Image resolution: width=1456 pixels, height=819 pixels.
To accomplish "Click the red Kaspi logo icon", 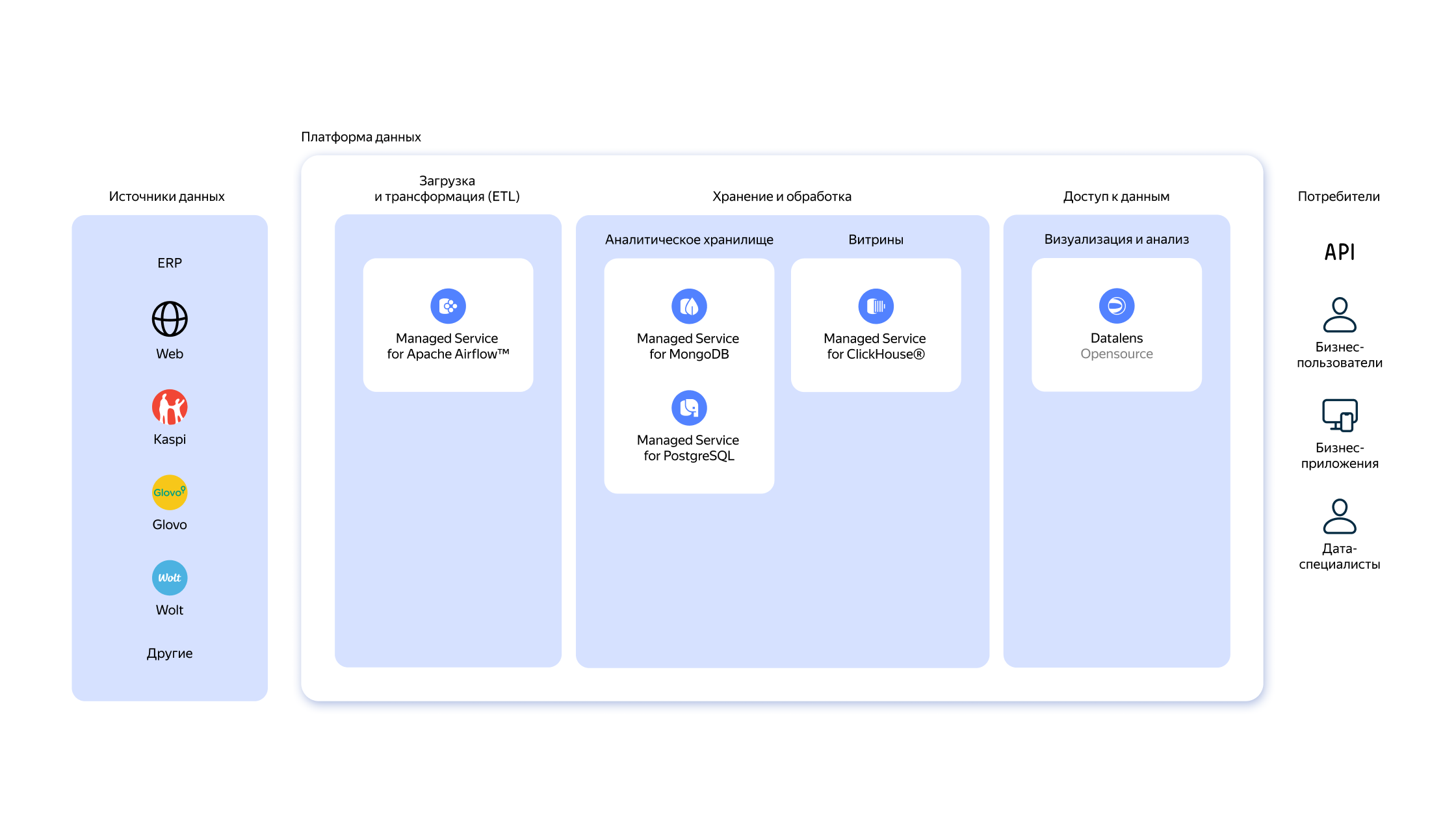I will 170,408.
